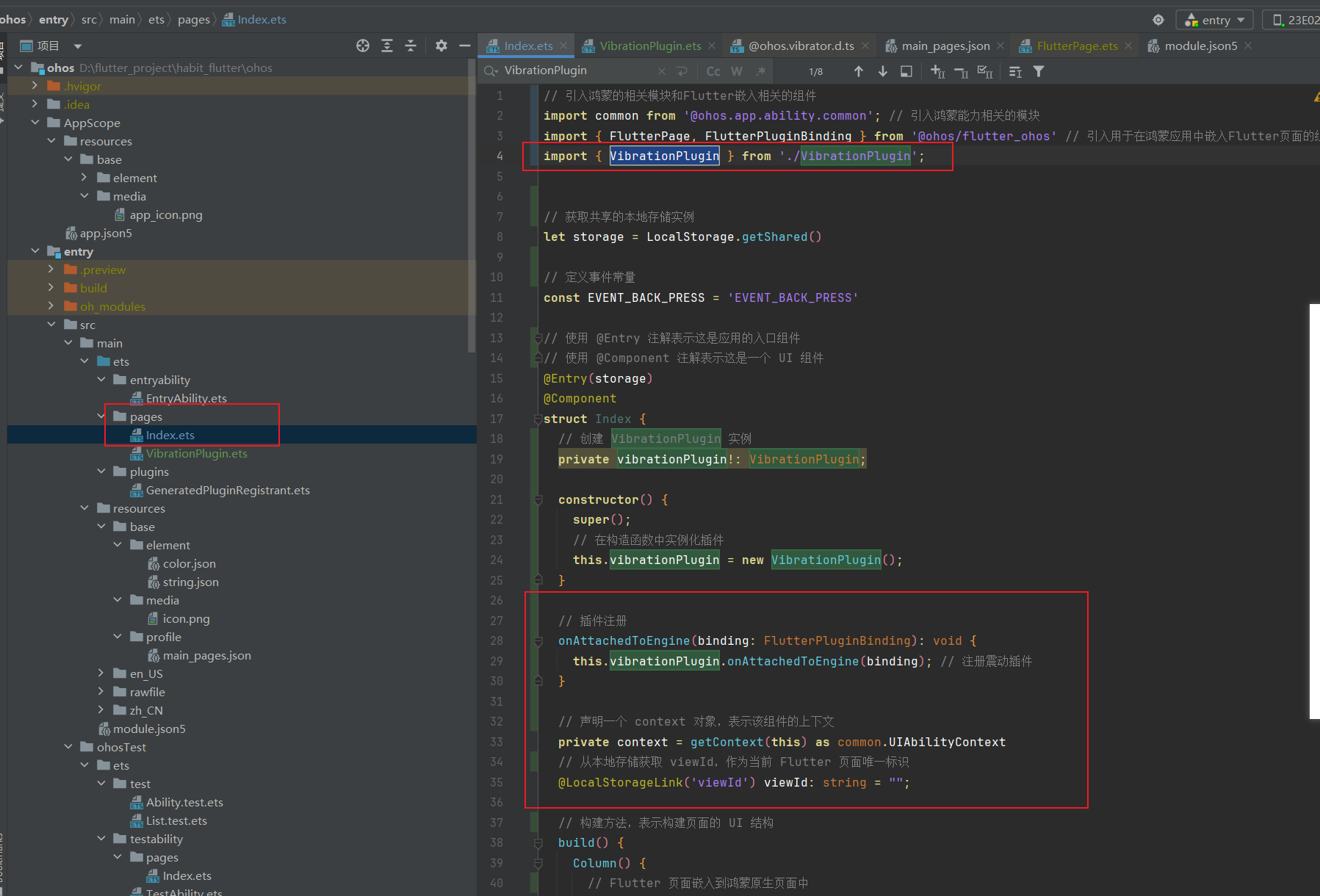Select the 23E02 device chooser
Image resolution: width=1320 pixels, height=896 pixels.
tap(1293, 20)
